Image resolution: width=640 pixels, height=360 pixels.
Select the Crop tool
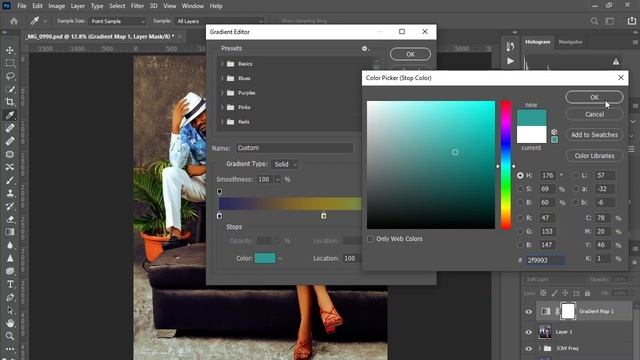click(x=10, y=102)
